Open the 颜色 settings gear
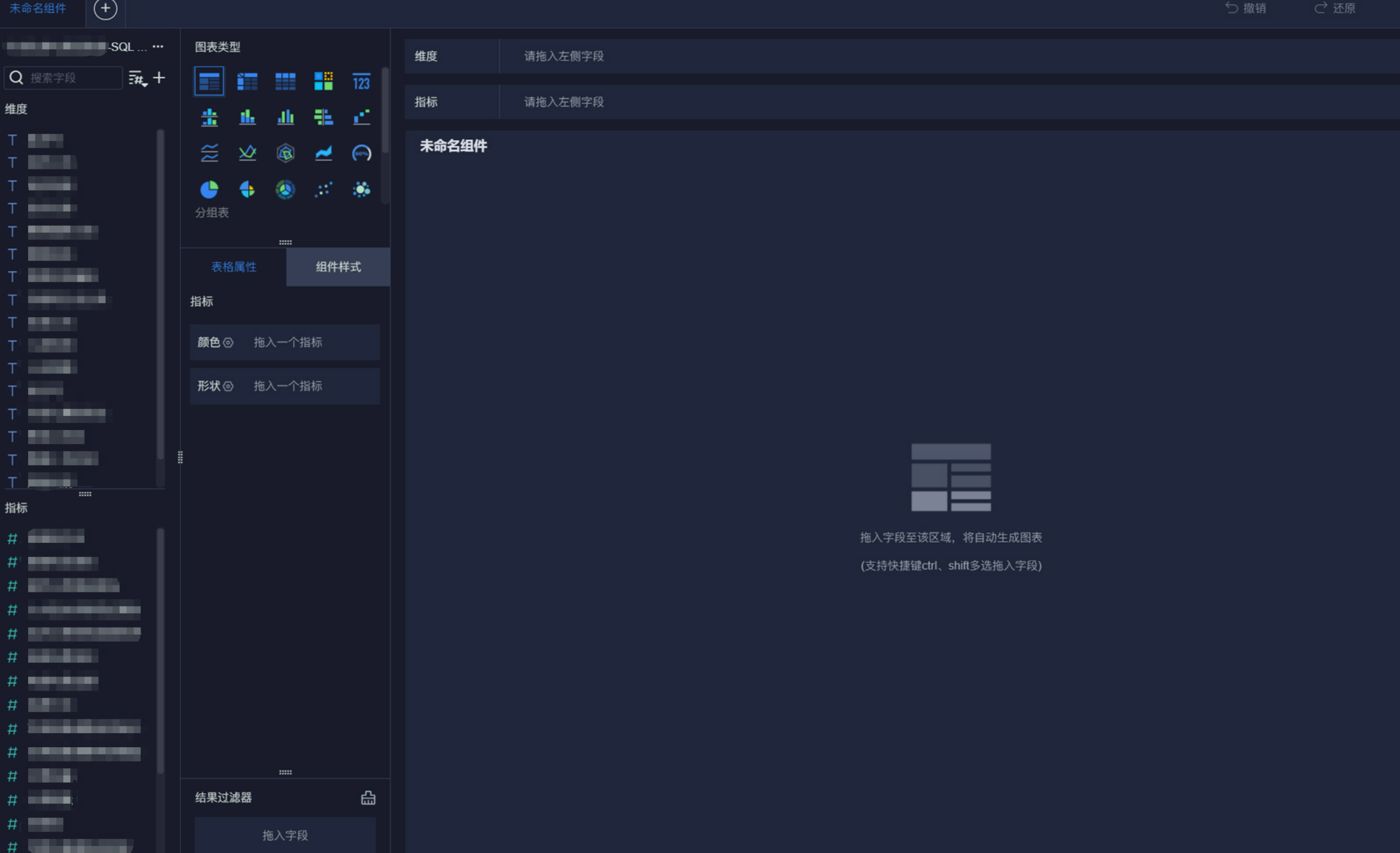This screenshot has height=853, width=1400. click(228, 343)
